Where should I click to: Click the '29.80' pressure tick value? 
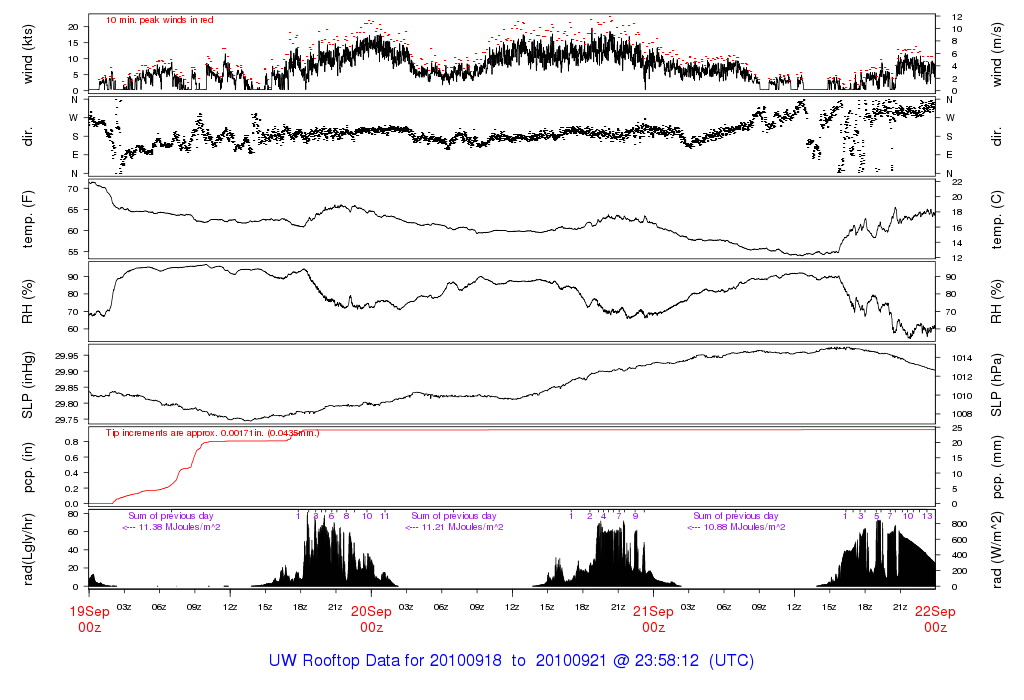pyautogui.click(x=67, y=404)
